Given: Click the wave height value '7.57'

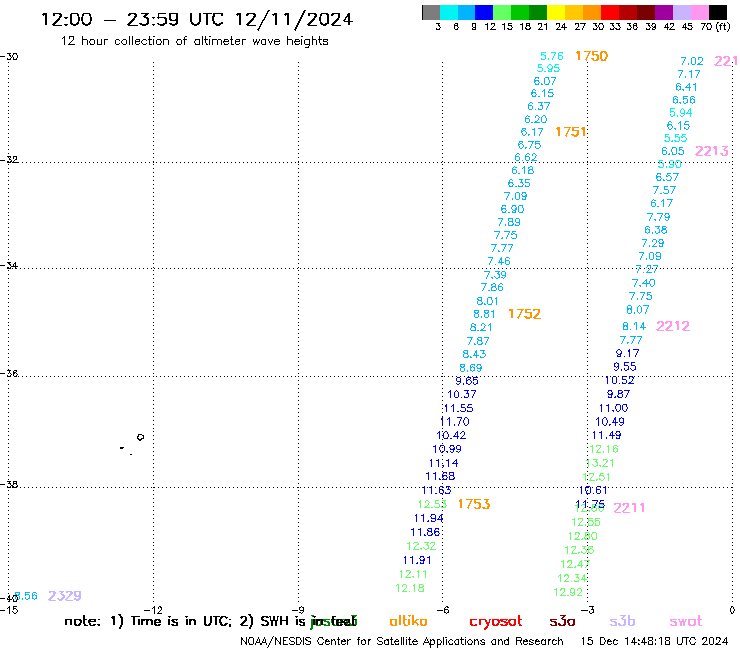Looking at the screenshot, I should 664,190.
